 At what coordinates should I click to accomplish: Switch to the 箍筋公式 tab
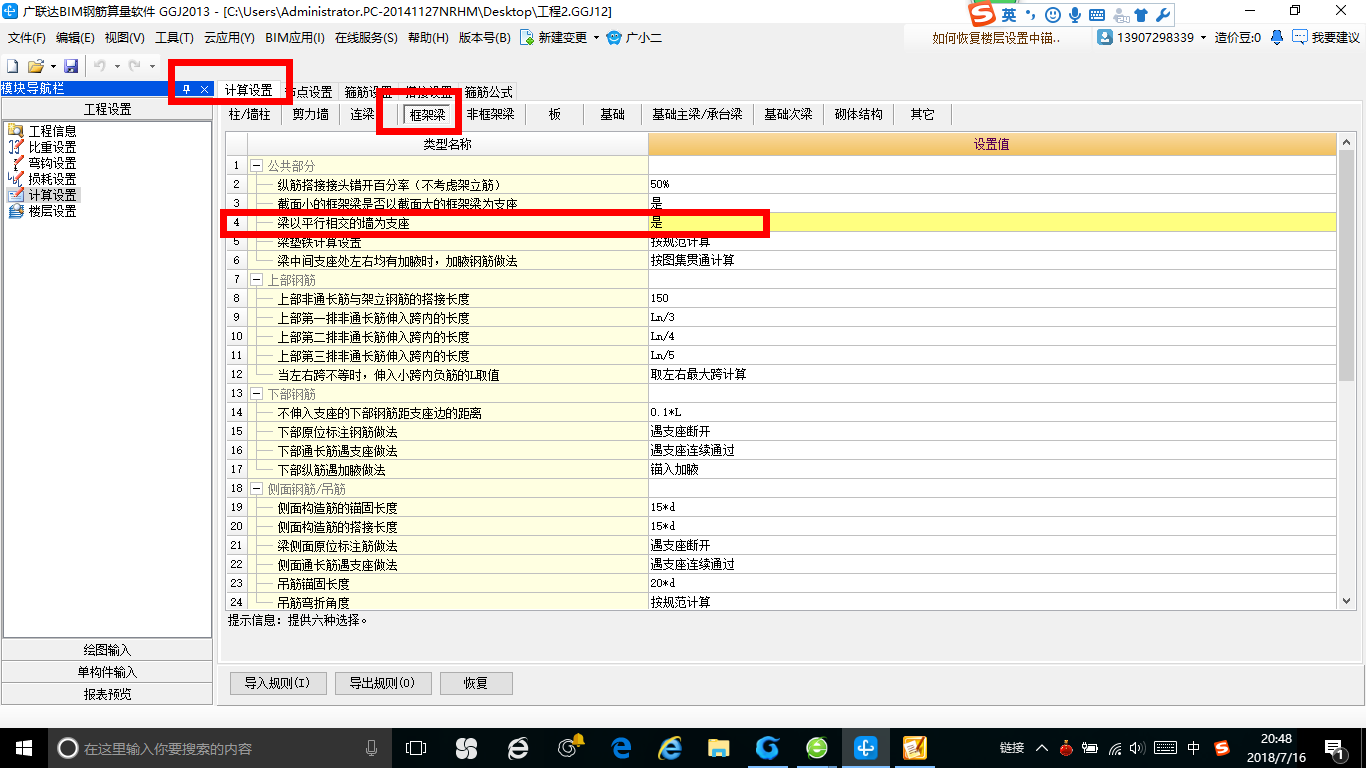coord(488,91)
